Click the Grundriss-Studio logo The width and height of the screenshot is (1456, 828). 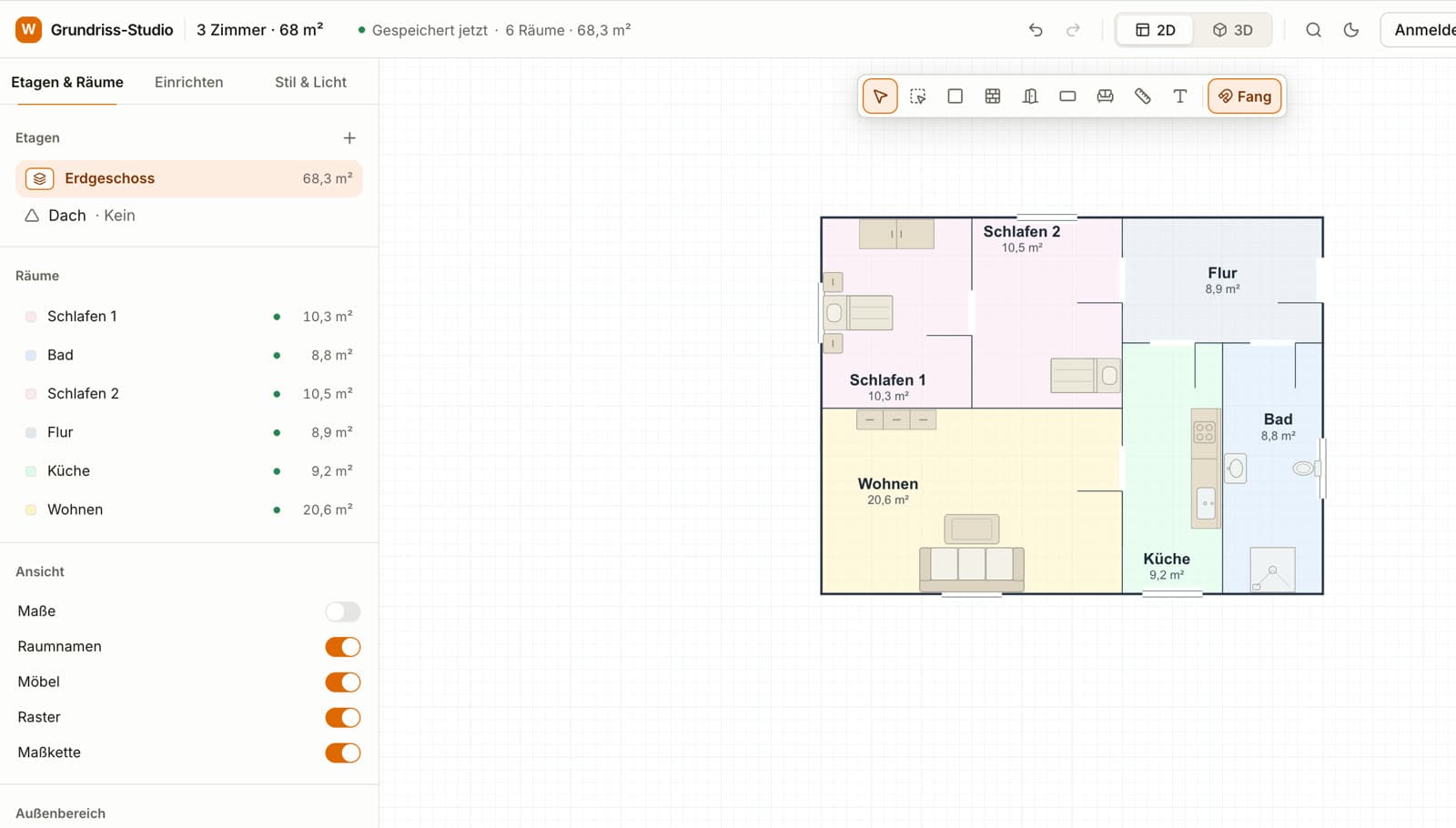pyautogui.click(x=28, y=30)
